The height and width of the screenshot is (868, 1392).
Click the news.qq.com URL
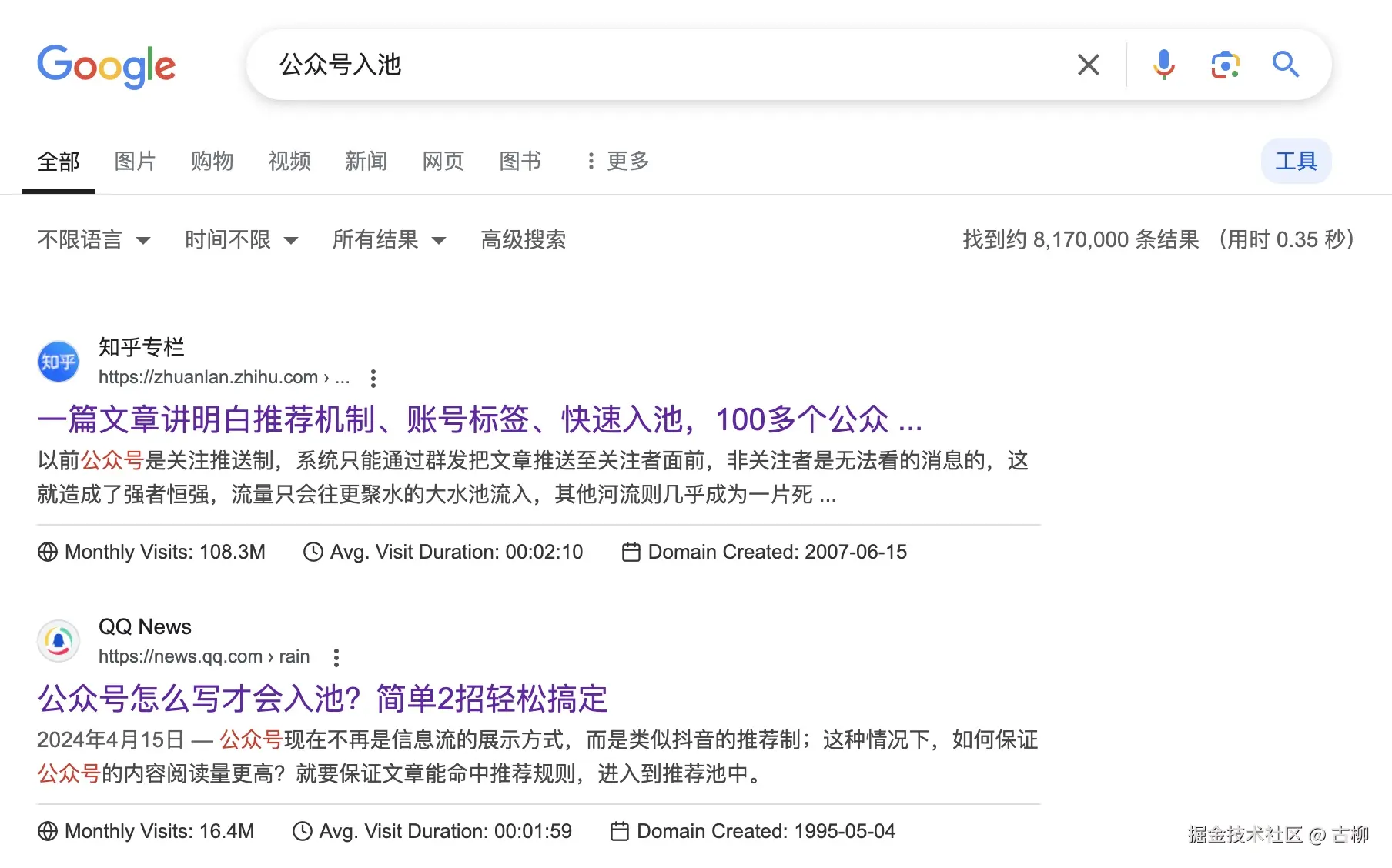(x=204, y=656)
